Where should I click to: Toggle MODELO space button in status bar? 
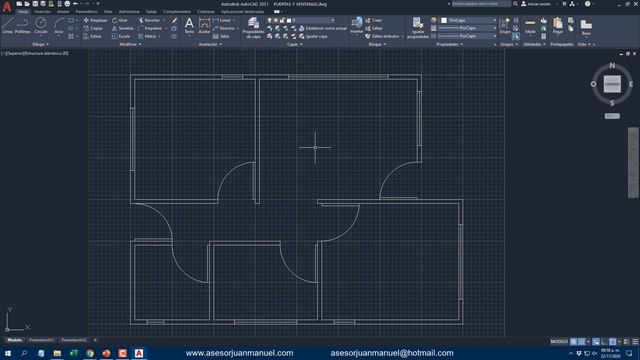[559, 341]
